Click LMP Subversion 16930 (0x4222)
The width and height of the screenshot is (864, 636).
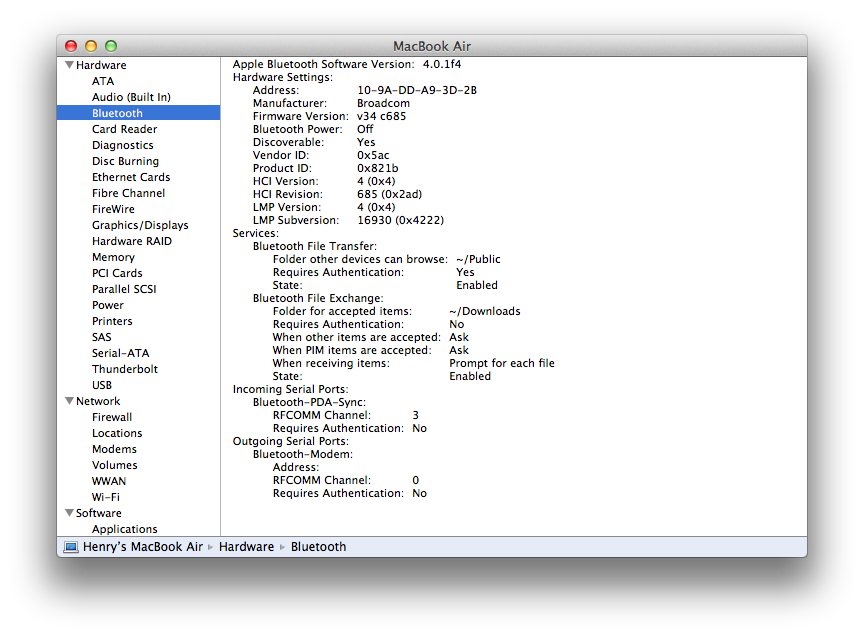tap(401, 220)
